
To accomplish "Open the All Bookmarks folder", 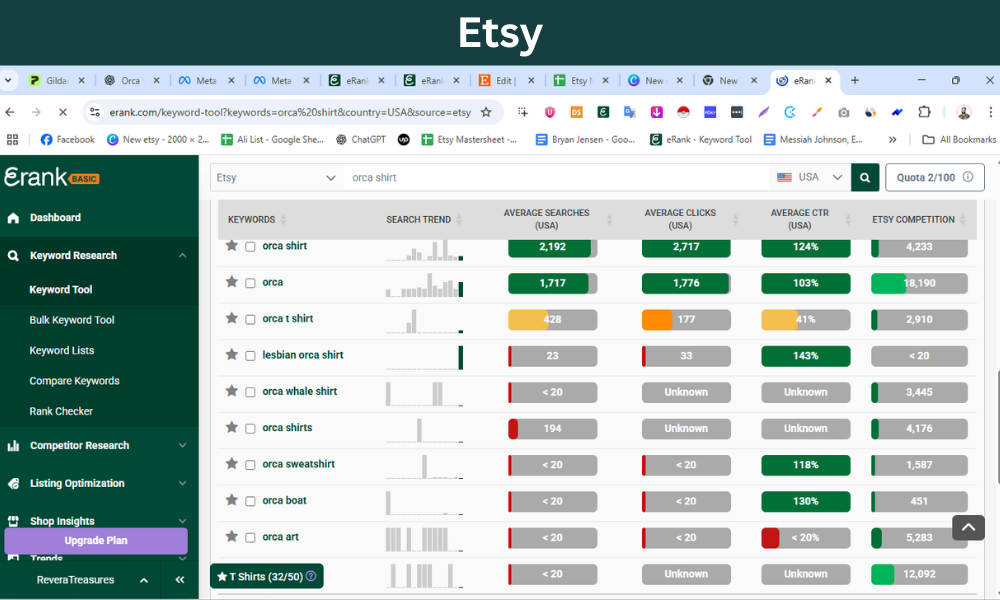I will pos(959,140).
